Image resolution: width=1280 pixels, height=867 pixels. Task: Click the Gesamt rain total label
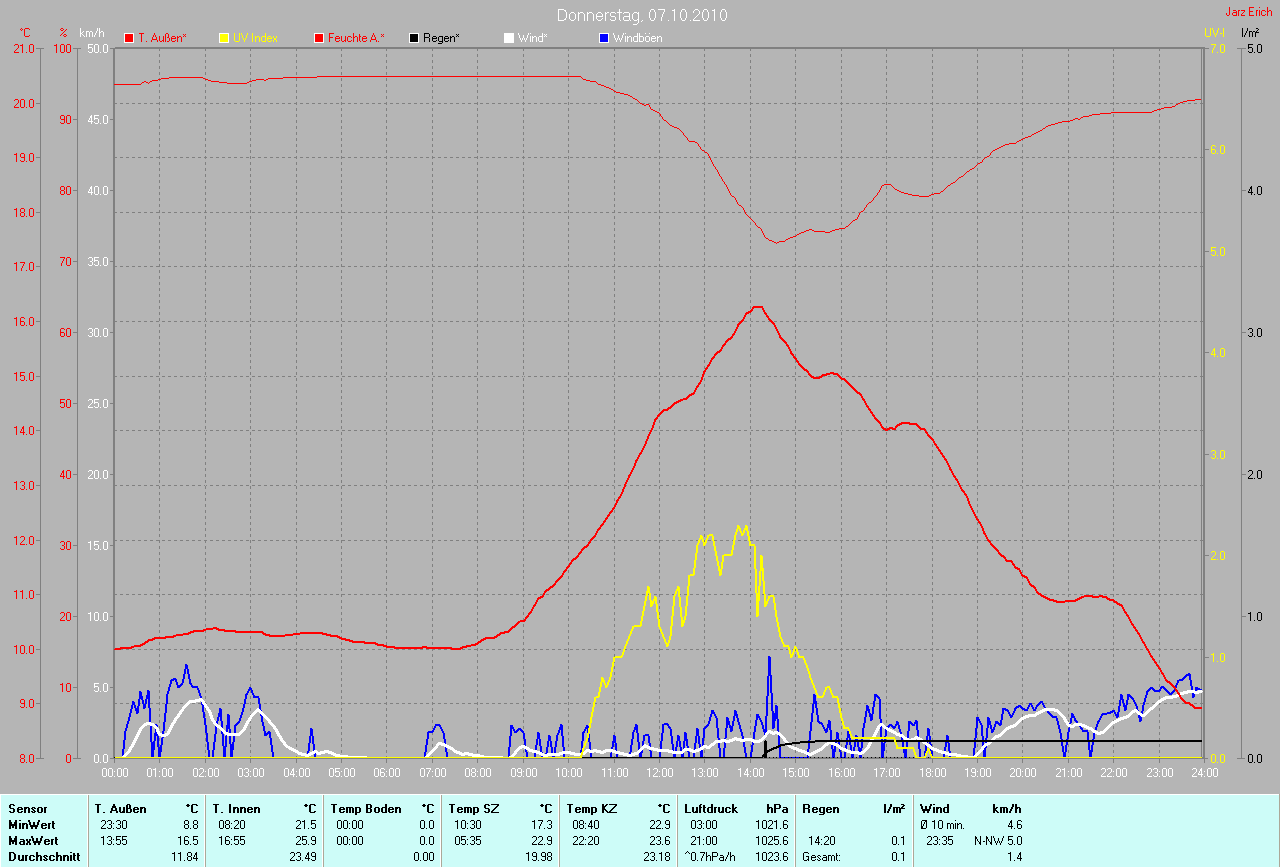pos(822,857)
